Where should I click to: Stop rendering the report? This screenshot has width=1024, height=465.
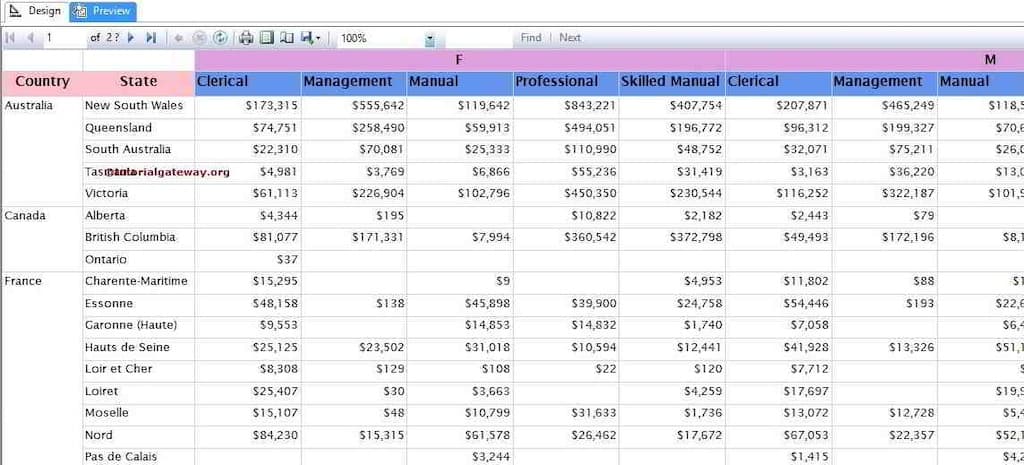[x=200, y=38]
